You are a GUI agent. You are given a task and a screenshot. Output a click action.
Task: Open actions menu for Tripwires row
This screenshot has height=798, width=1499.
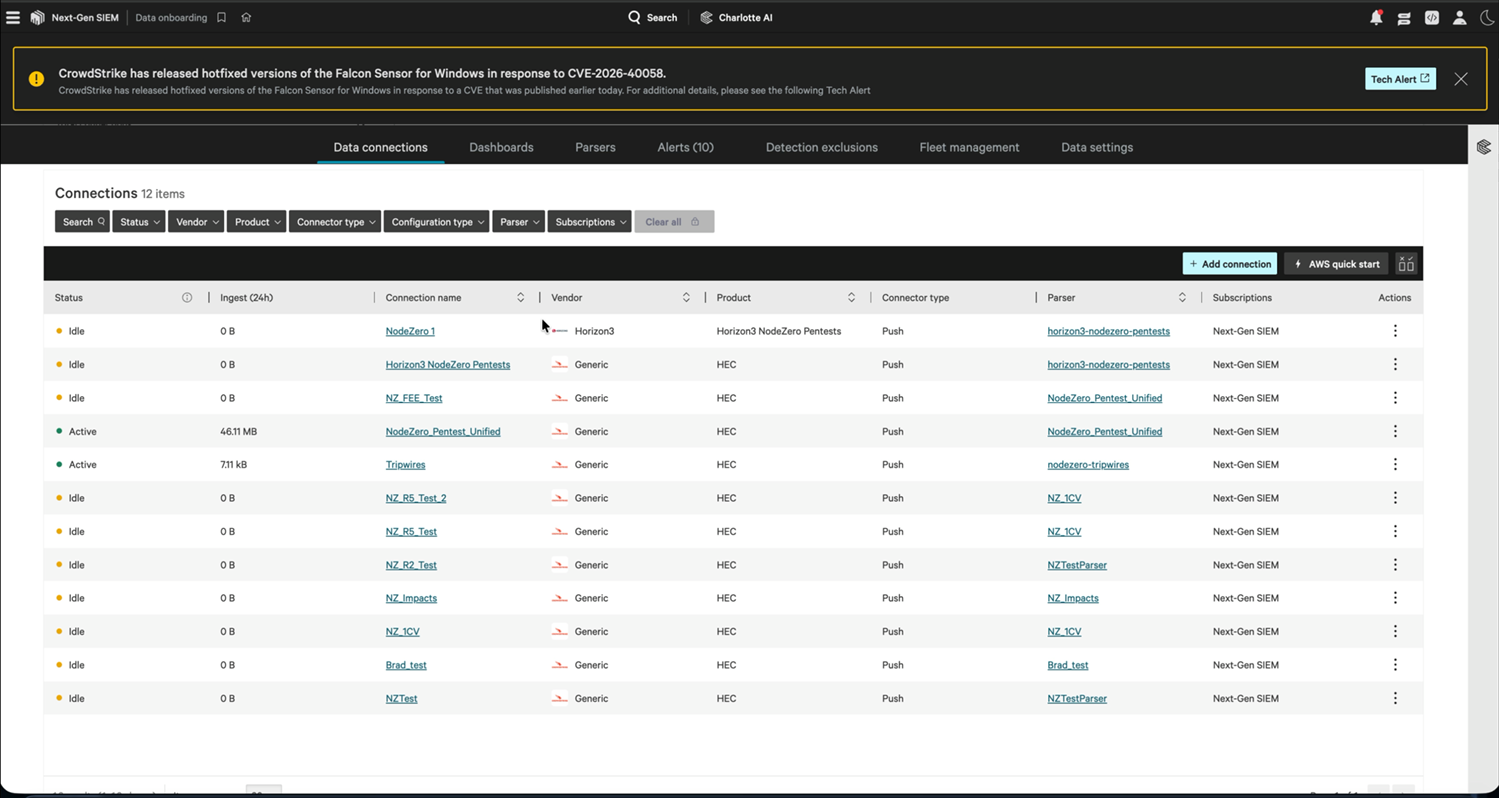[x=1395, y=465]
